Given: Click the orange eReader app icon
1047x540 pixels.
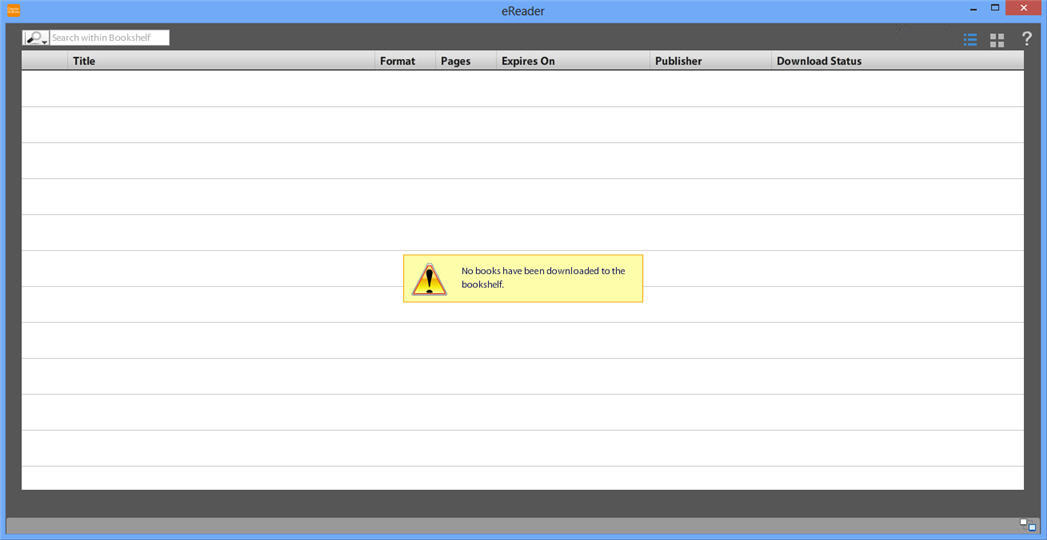Looking at the screenshot, I should [13, 10].
